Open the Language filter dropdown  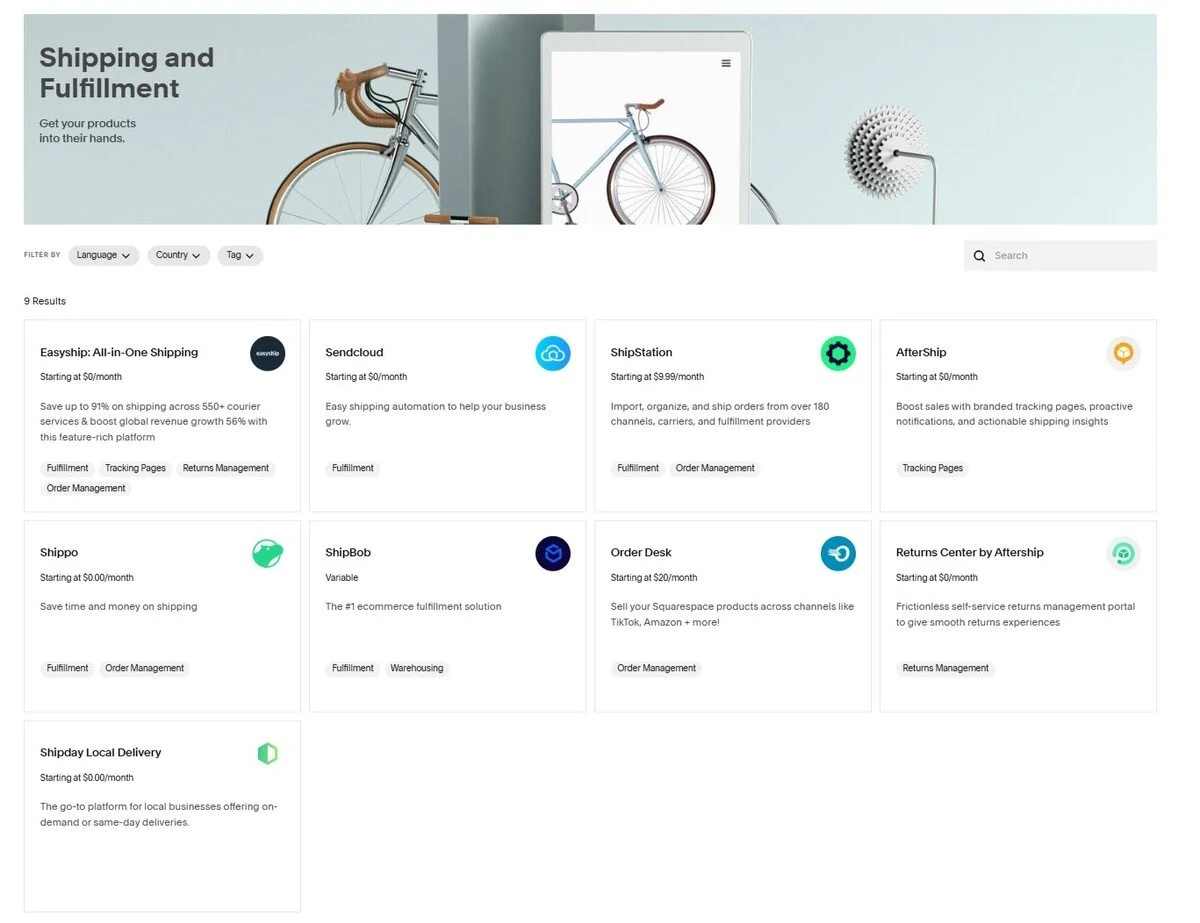point(103,255)
